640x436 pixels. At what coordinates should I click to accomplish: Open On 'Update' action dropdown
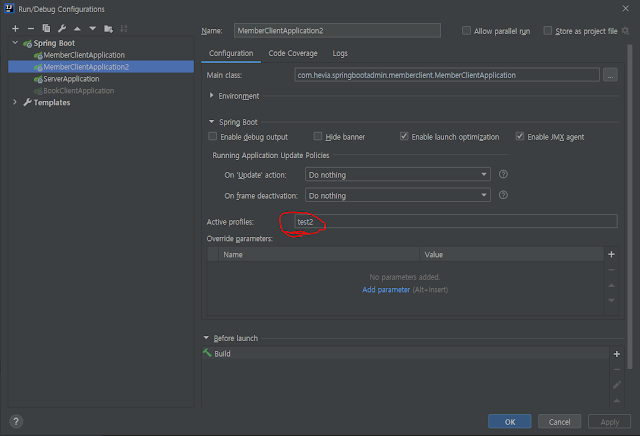coord(398,175)
